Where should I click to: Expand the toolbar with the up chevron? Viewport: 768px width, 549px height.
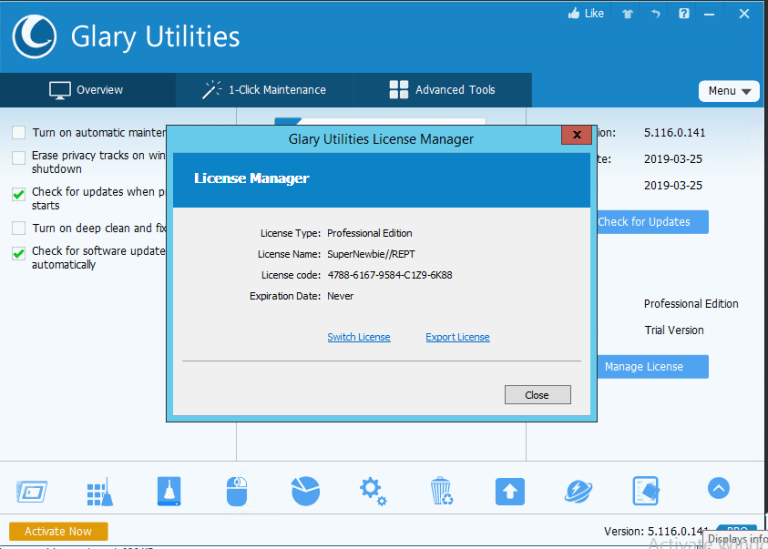719,488
